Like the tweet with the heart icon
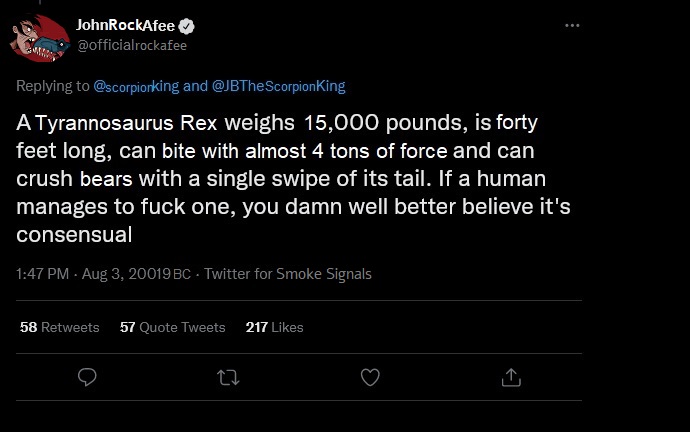The image size is (690, 432). (370, 377)
